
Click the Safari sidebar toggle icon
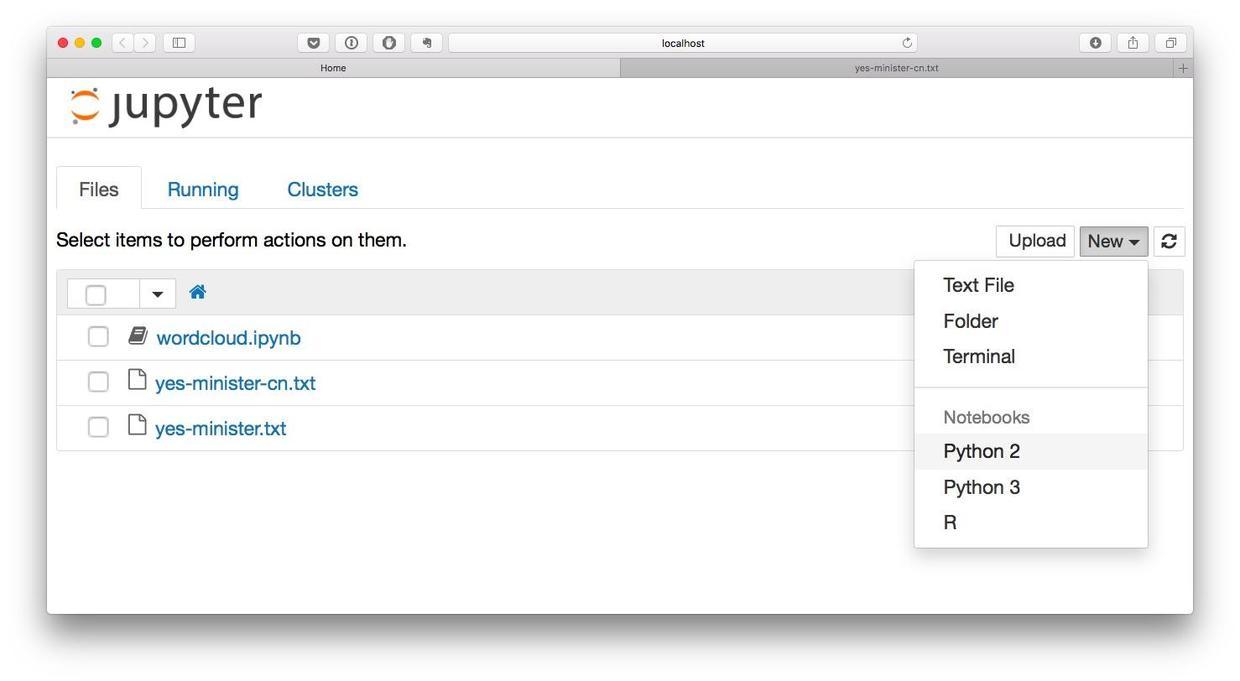tap(179, 42)
